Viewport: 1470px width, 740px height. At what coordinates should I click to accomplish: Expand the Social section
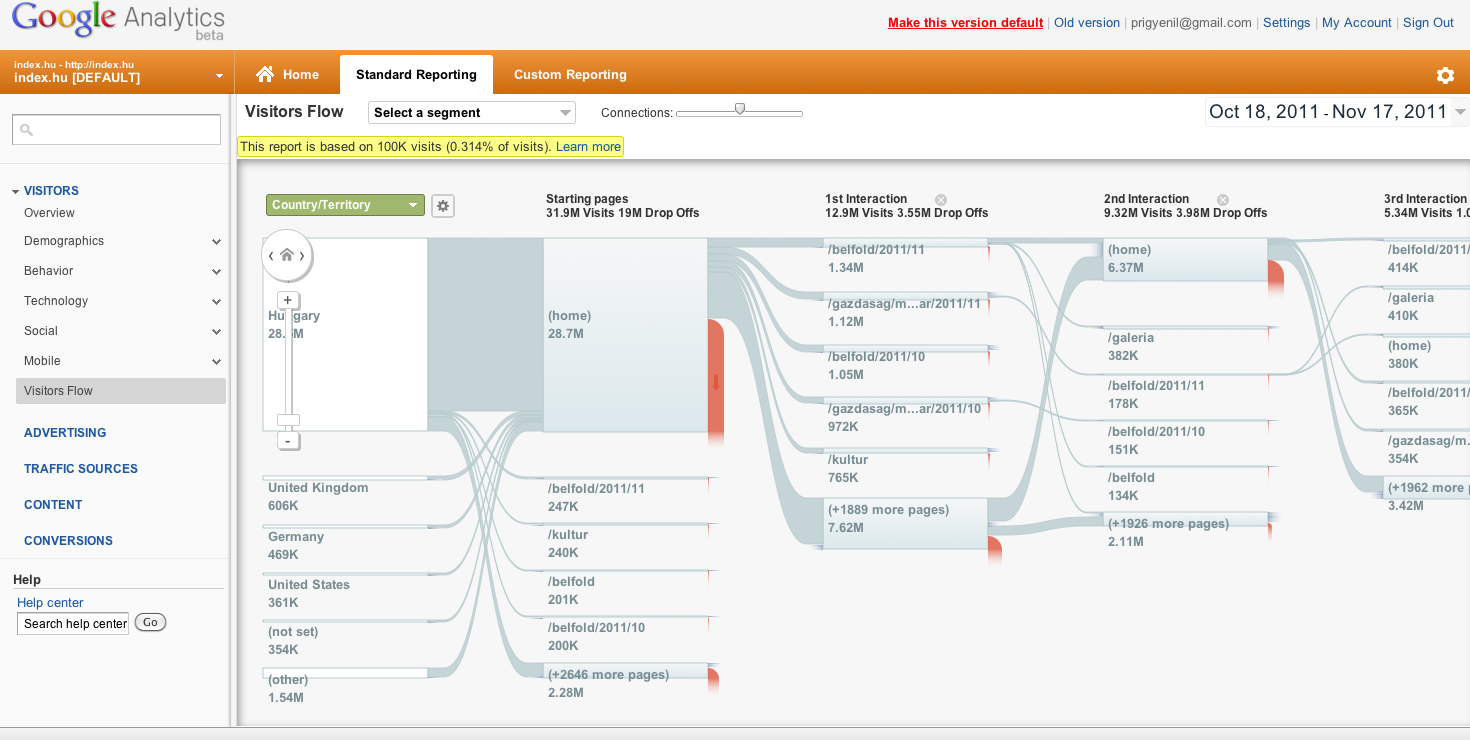[x=217, y=332]
